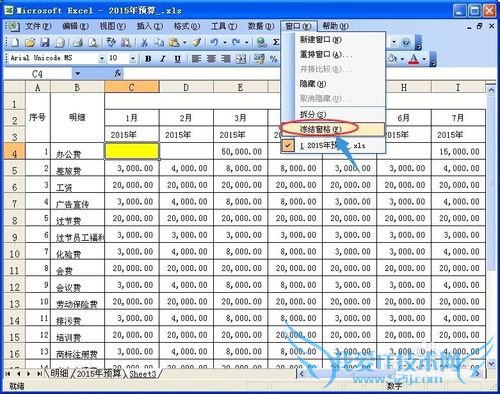
Task: Click the Help question mark icon
Action: pyautogui.click(x=406, y=43)
